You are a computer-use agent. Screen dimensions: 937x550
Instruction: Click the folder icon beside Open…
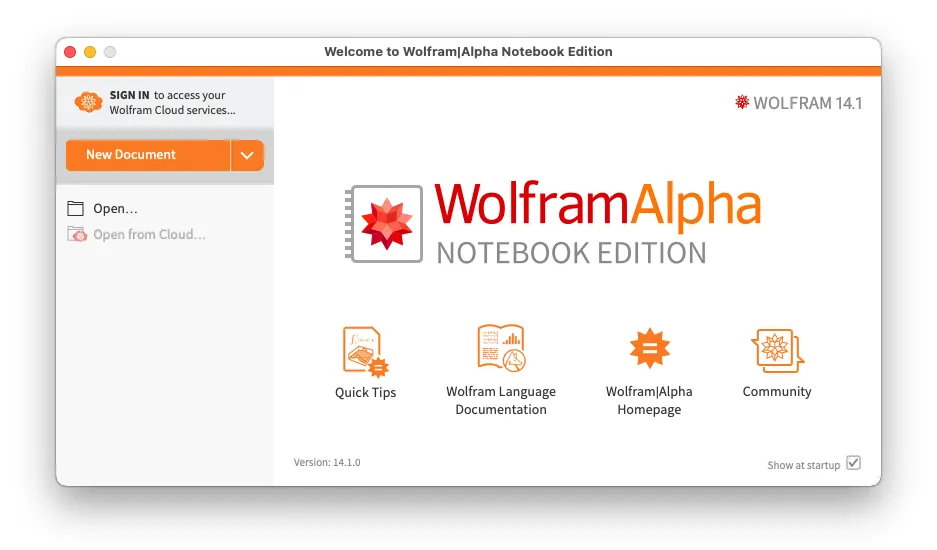click(75, 208)
